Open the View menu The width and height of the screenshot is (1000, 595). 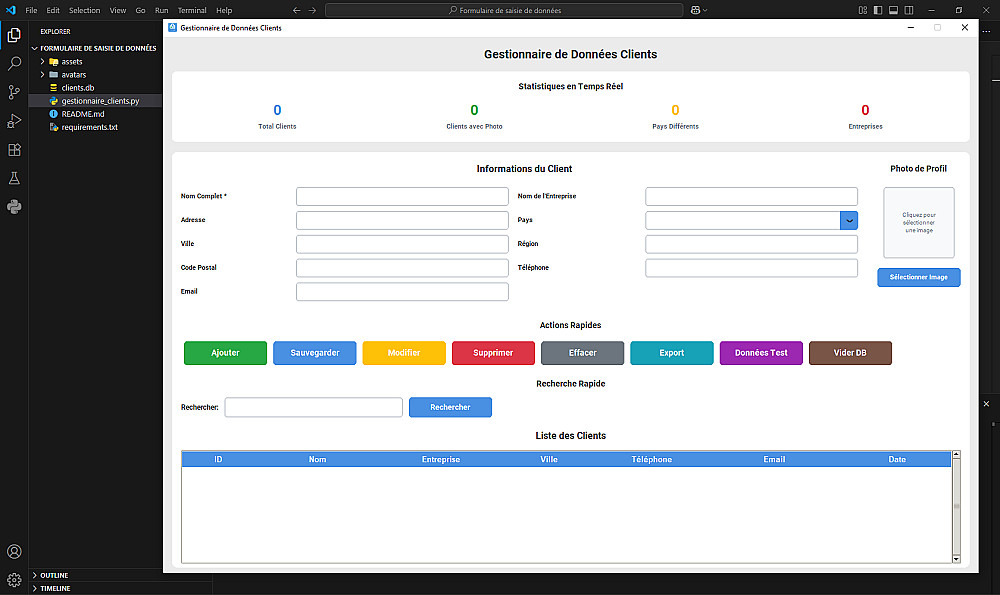pos(117,10)
